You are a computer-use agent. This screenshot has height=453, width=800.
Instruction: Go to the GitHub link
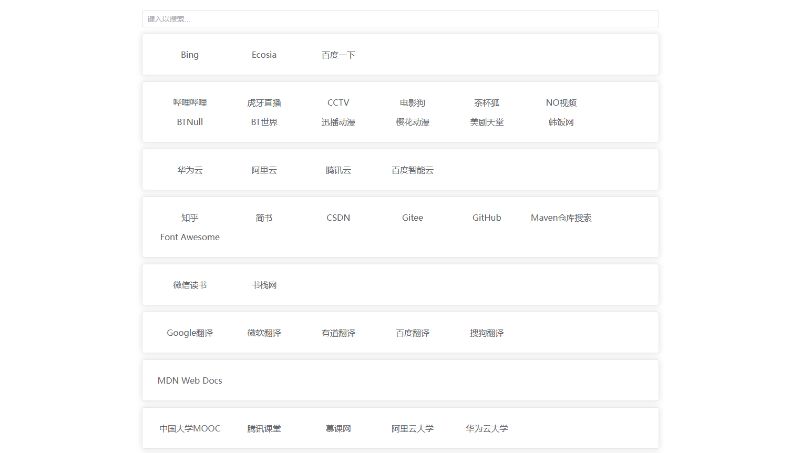(487, 218)
